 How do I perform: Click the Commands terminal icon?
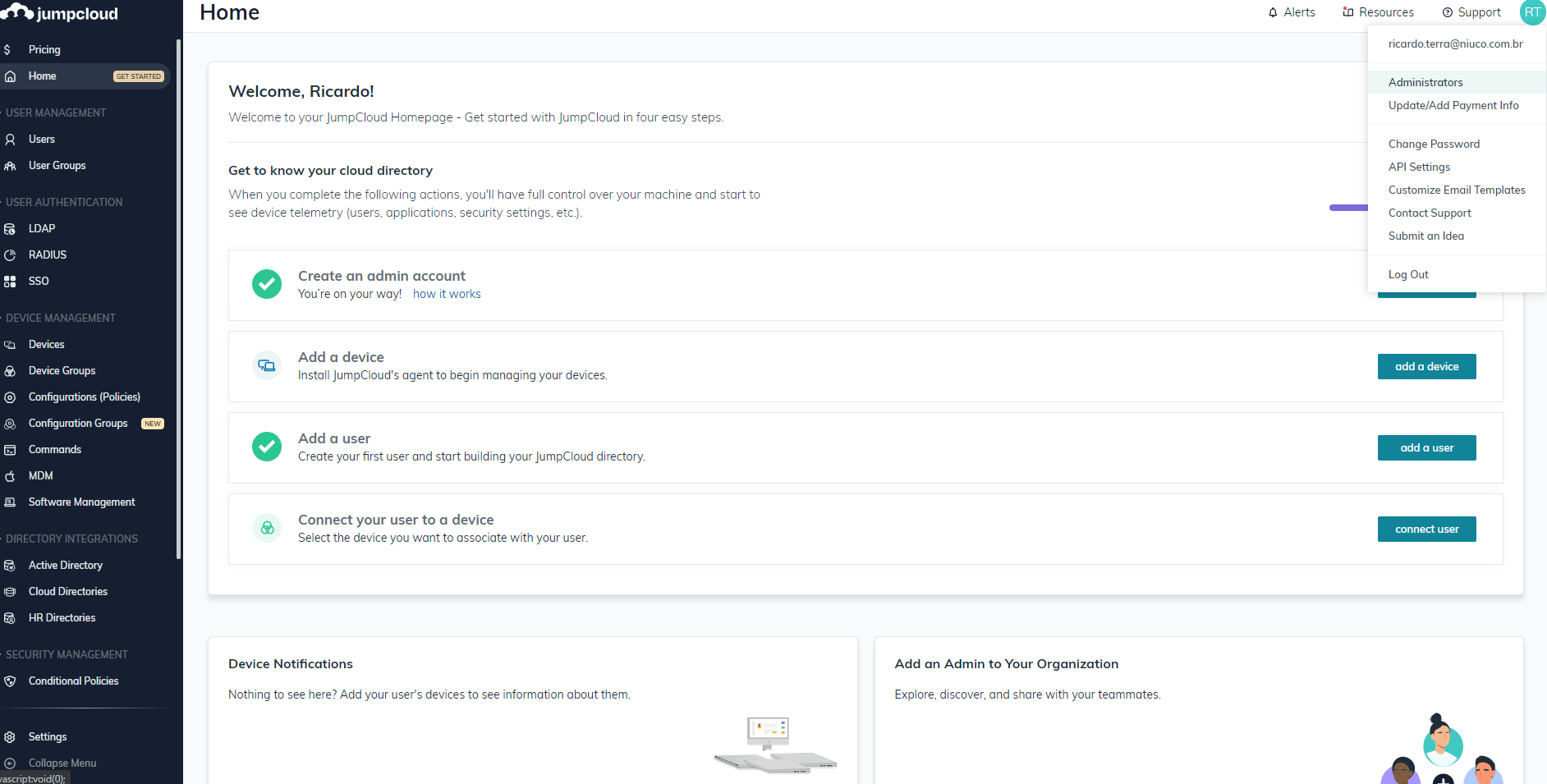pyautogui.click(x=10, y=450)
